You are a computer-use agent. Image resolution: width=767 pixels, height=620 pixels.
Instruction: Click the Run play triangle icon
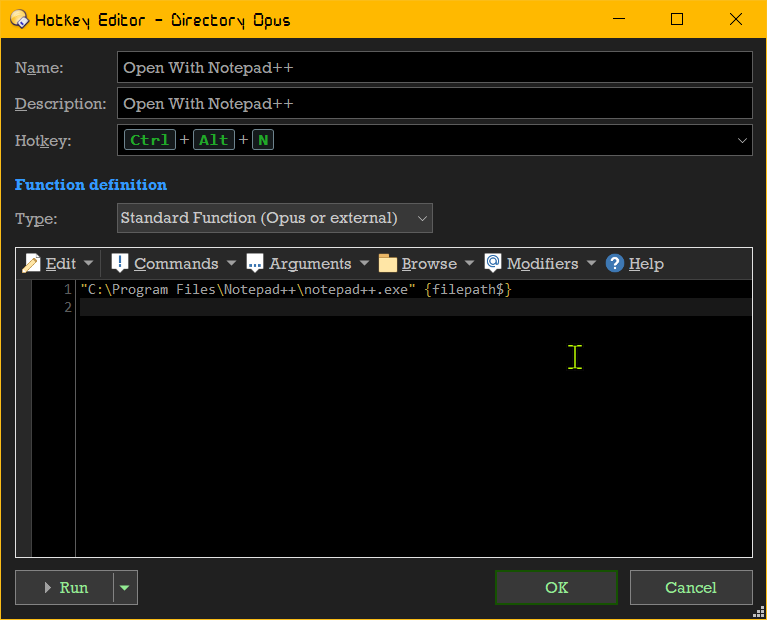[x=47, y=587]
